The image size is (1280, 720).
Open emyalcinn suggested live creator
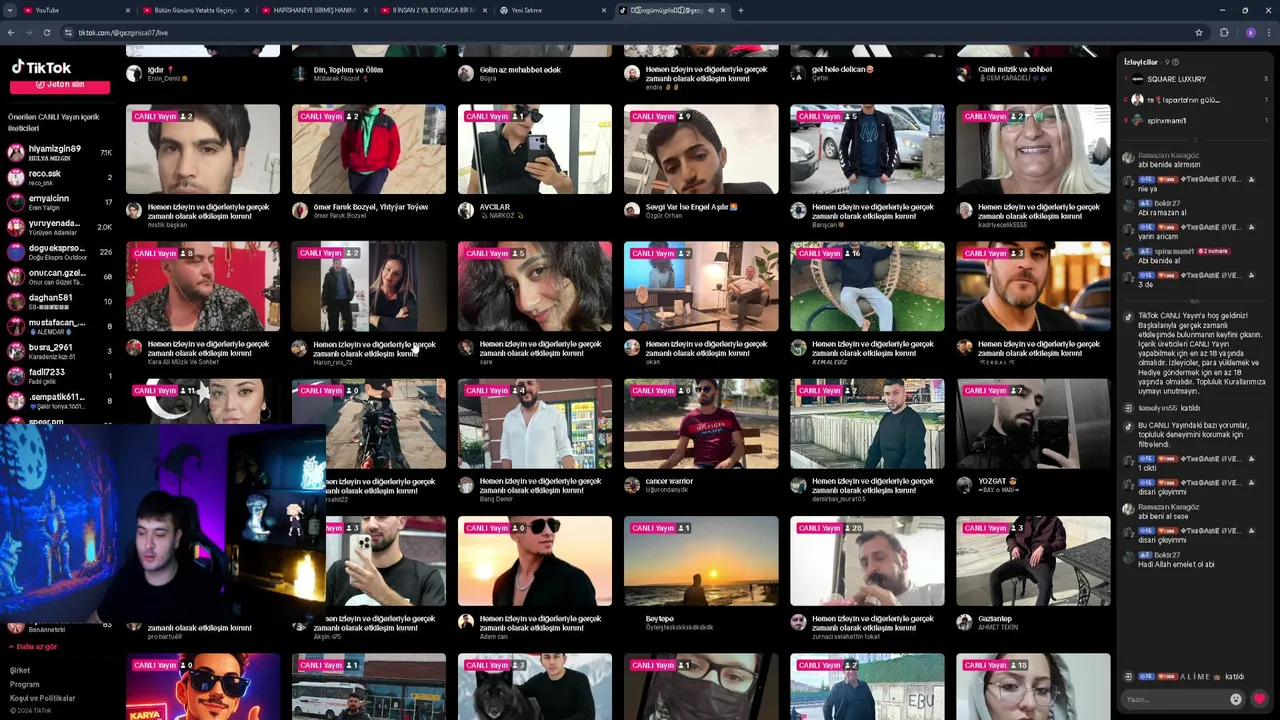[60, 202]
